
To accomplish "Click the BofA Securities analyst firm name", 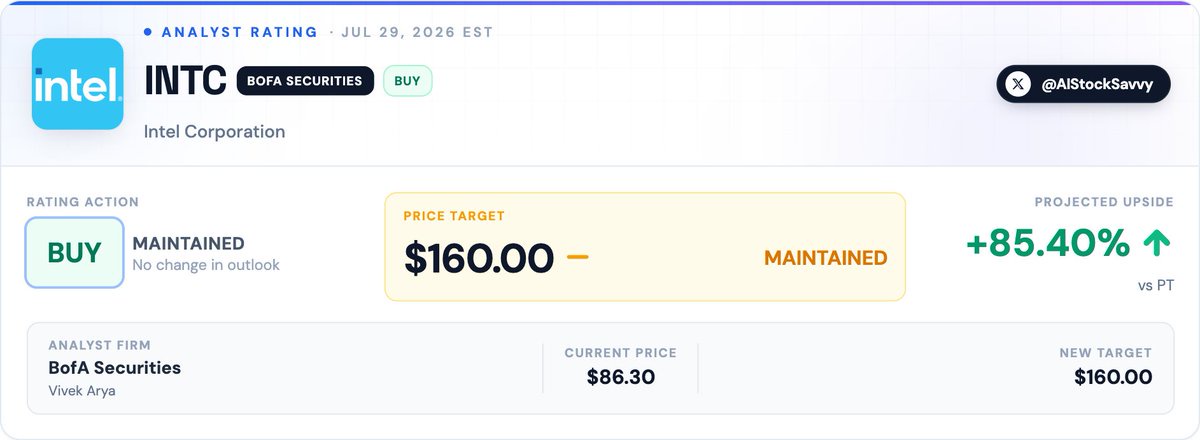I will pos(115,368).
